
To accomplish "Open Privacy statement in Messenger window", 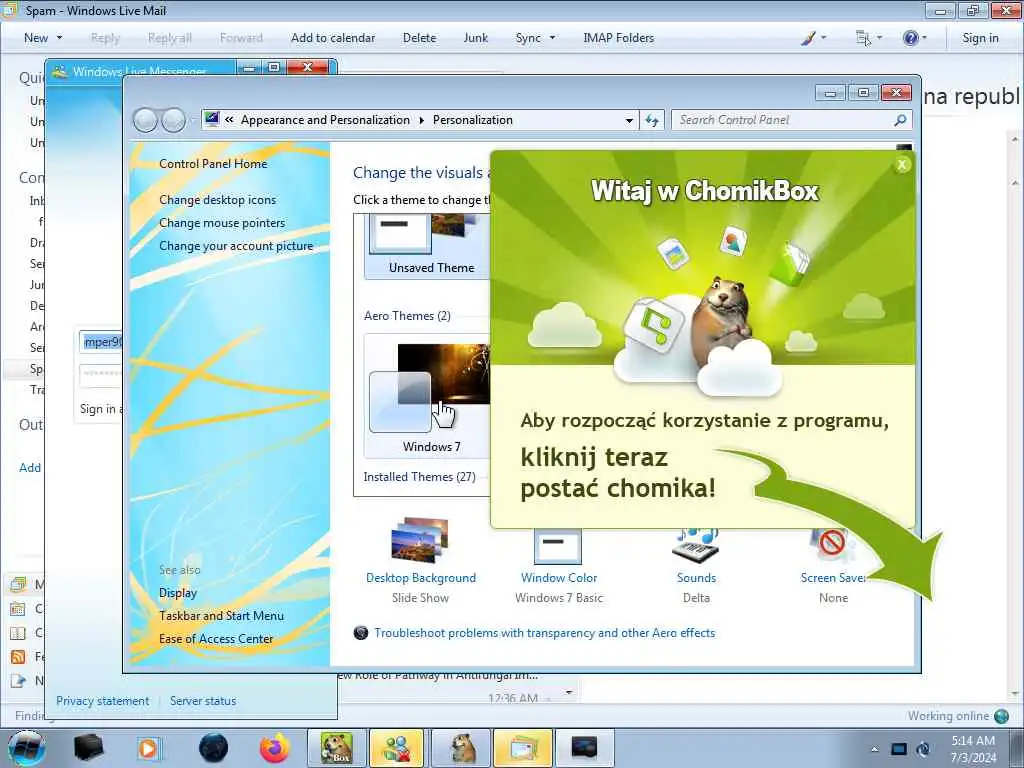I will coord(103,700).
